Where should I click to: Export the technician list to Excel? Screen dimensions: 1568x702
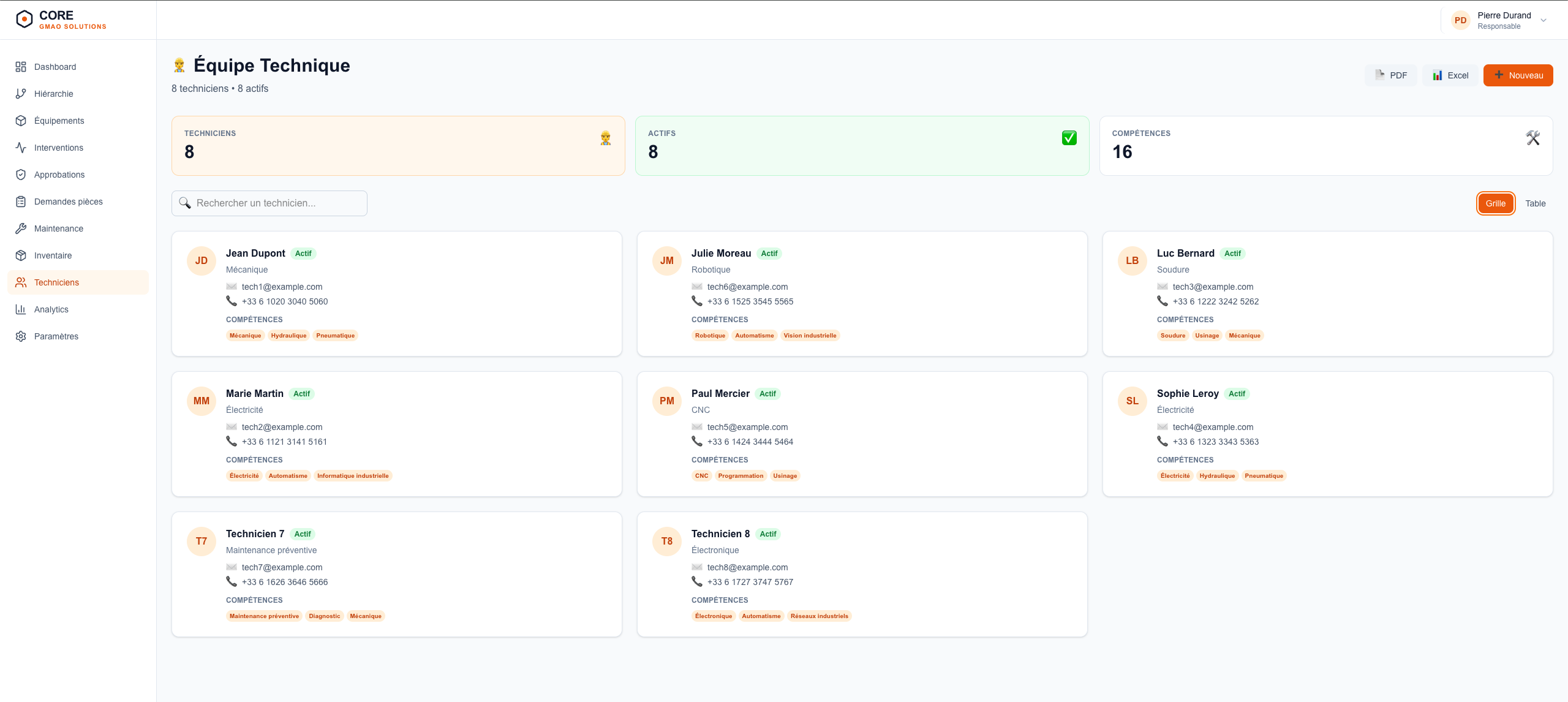point(1450,75)
